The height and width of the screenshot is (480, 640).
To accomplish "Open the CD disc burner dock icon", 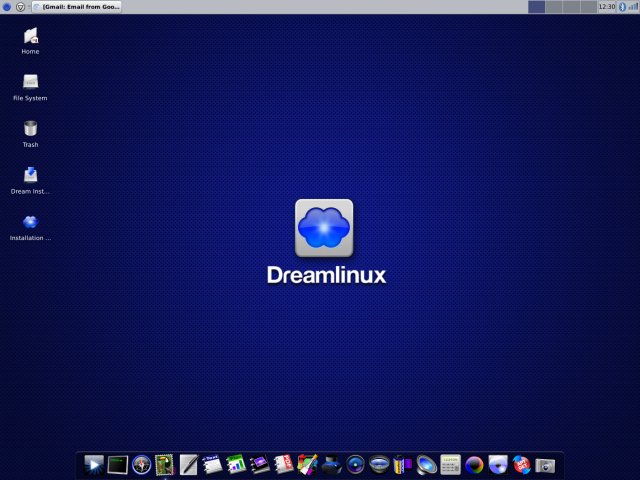I will click(x=498, y=465).
